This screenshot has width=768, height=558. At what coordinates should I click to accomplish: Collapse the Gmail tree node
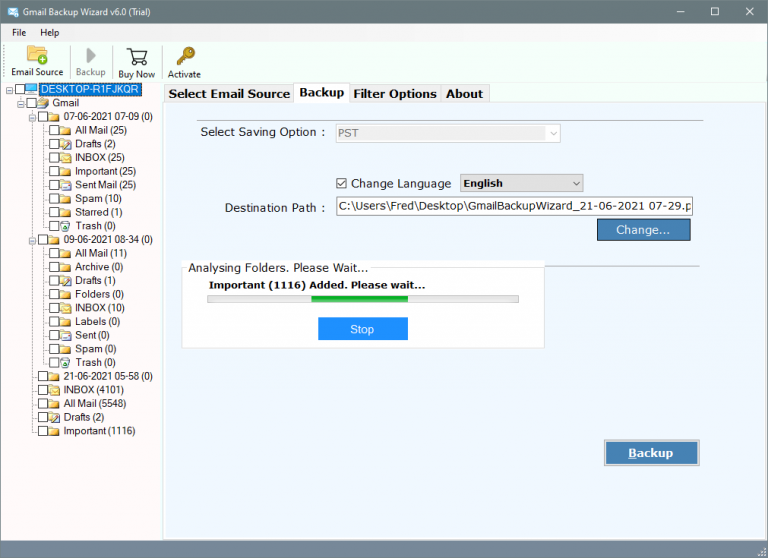(x=21, y=104)
